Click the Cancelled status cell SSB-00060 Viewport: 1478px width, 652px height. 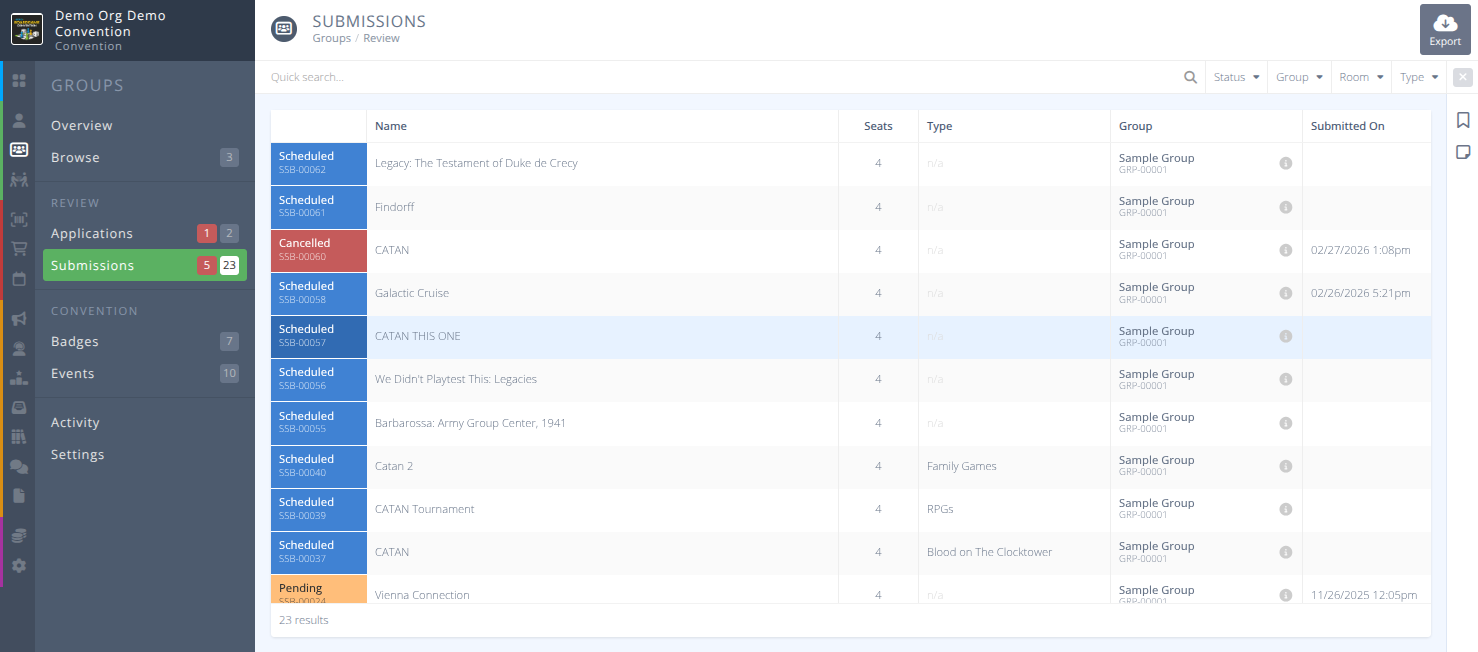point(319,250)
